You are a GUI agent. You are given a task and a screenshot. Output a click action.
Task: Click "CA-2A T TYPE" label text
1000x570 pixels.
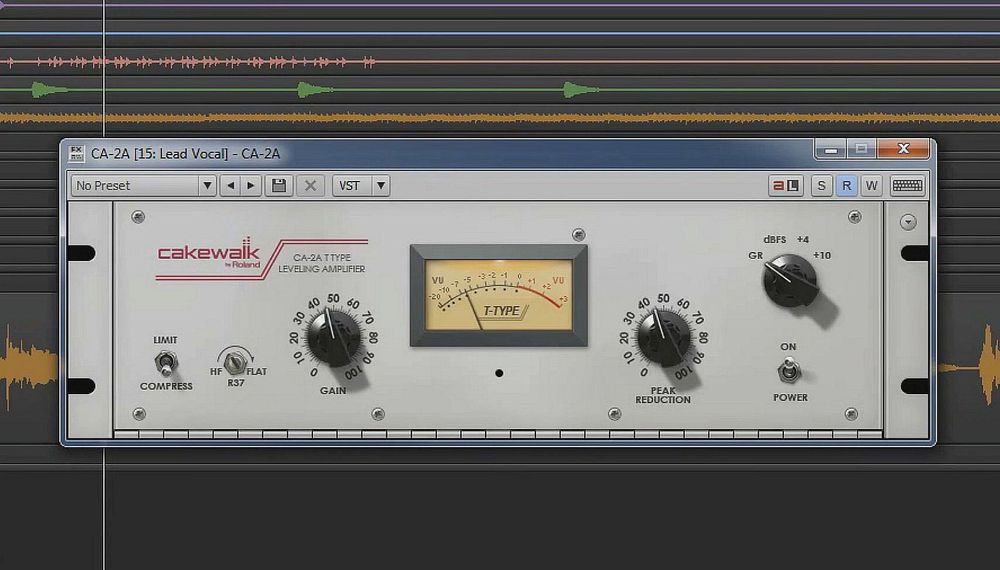point(322,258)
